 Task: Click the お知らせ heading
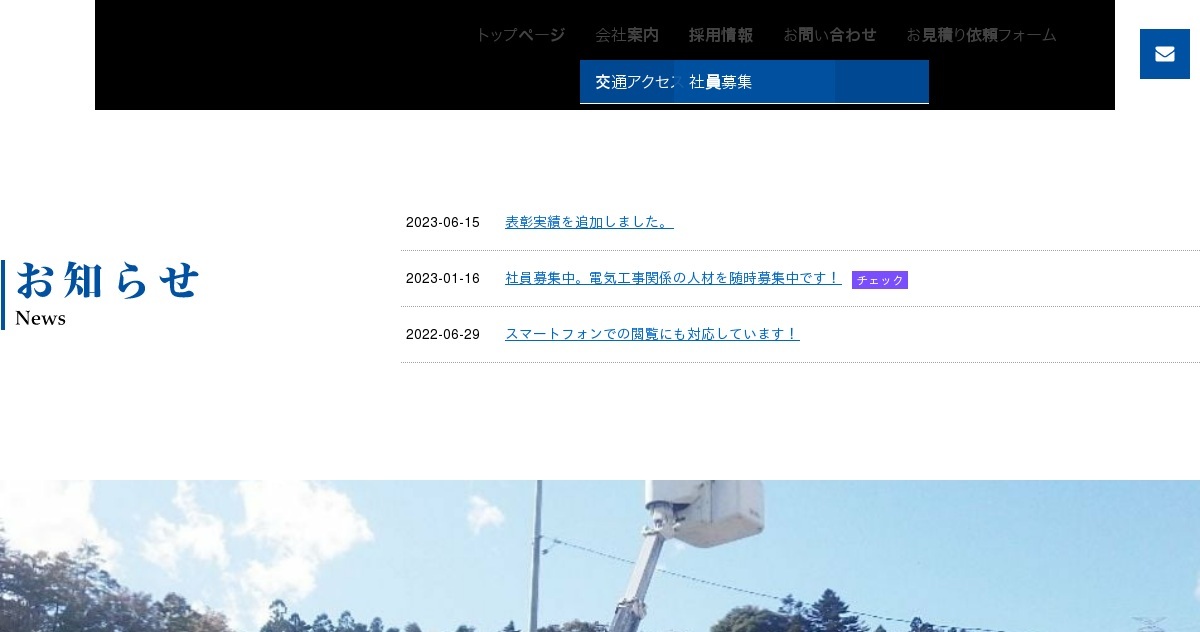(x=108, y=280)
